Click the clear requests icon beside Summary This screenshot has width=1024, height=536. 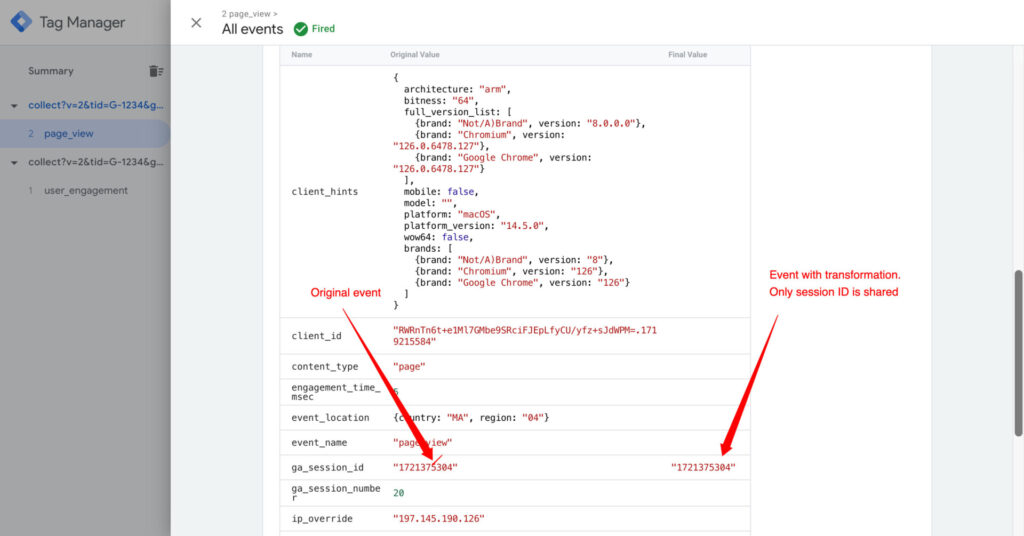coord(155,71)
